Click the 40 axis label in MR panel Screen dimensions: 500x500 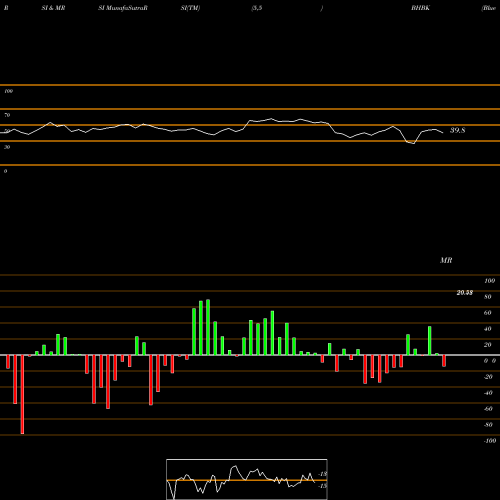click(487, 329)
